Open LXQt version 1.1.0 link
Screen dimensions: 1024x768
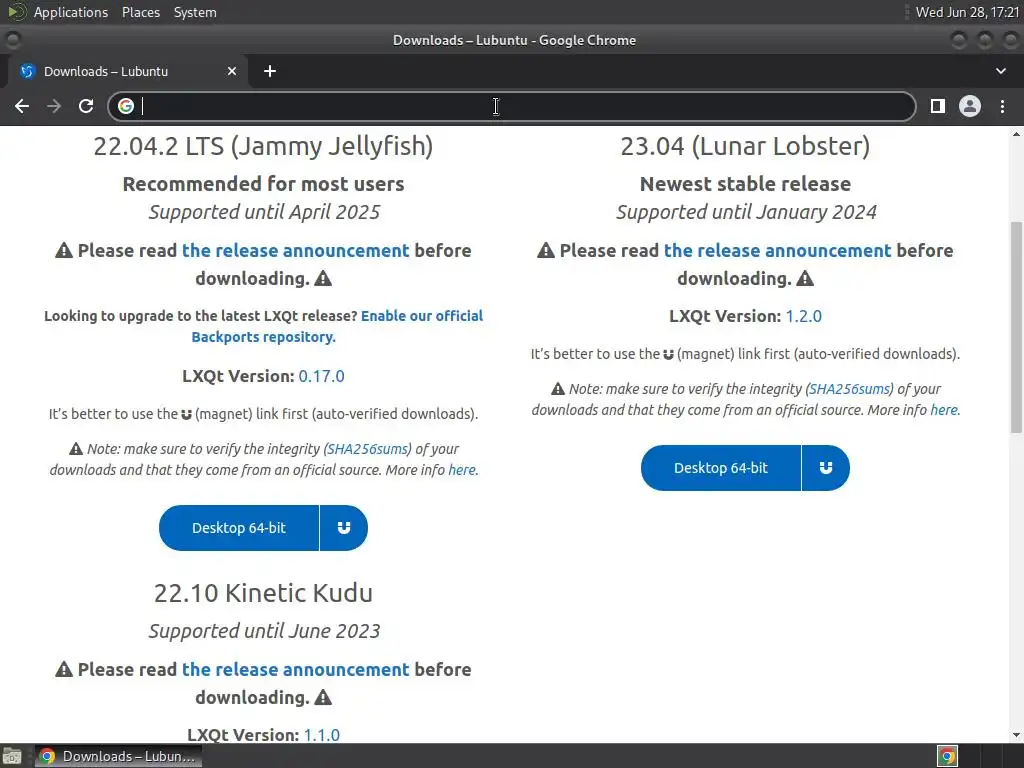point(321,735)
